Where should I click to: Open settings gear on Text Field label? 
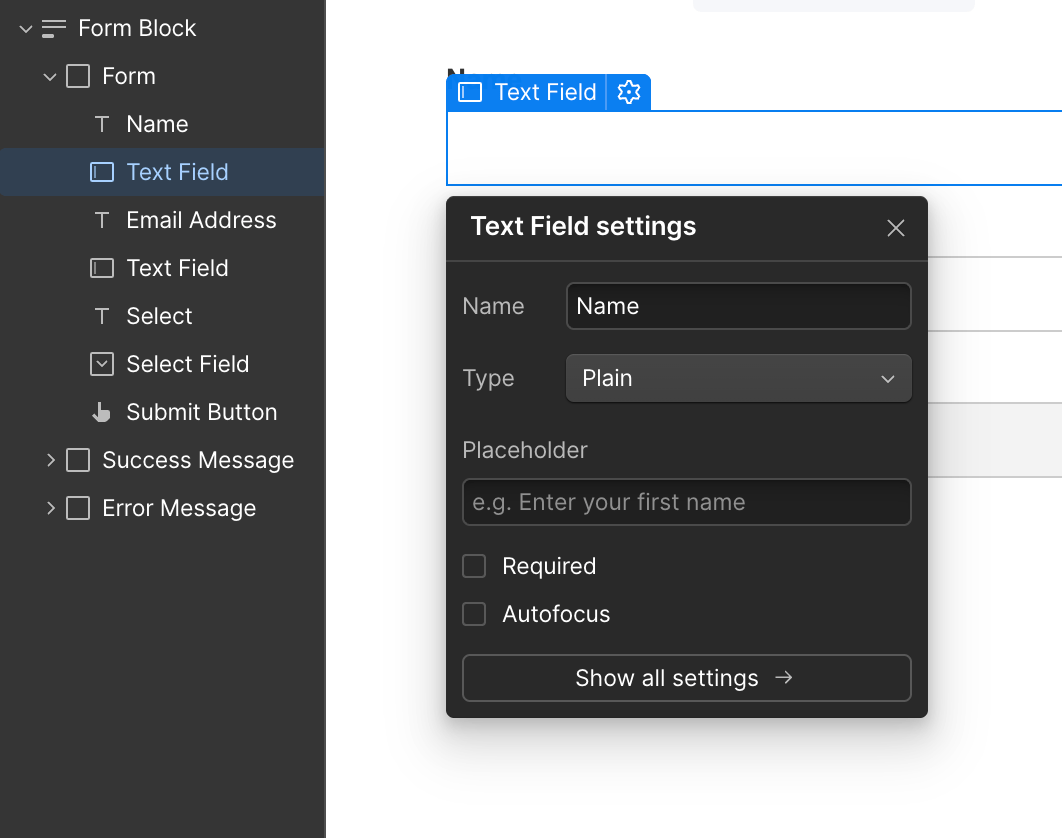(x=629, y=92)
